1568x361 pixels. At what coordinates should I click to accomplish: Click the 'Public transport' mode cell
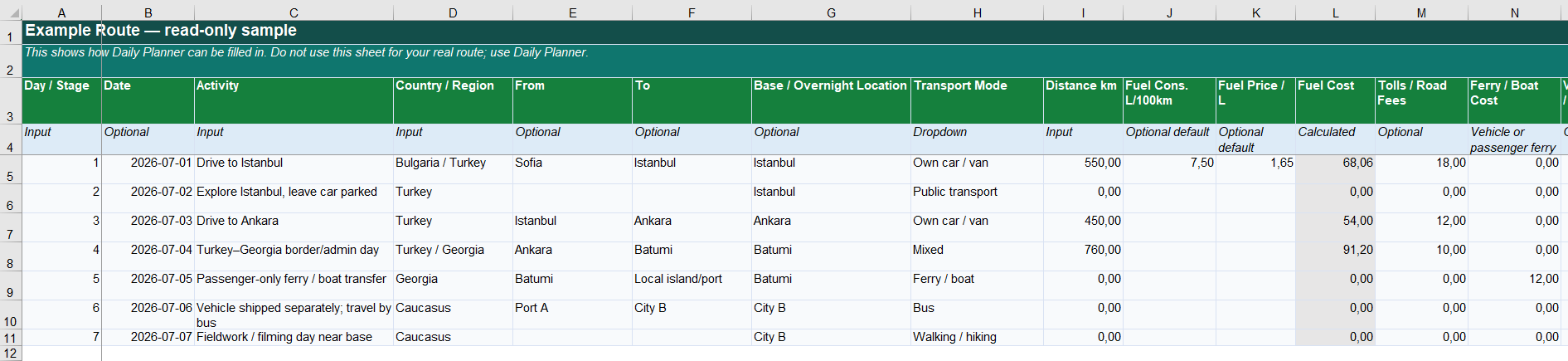(977, 198)
